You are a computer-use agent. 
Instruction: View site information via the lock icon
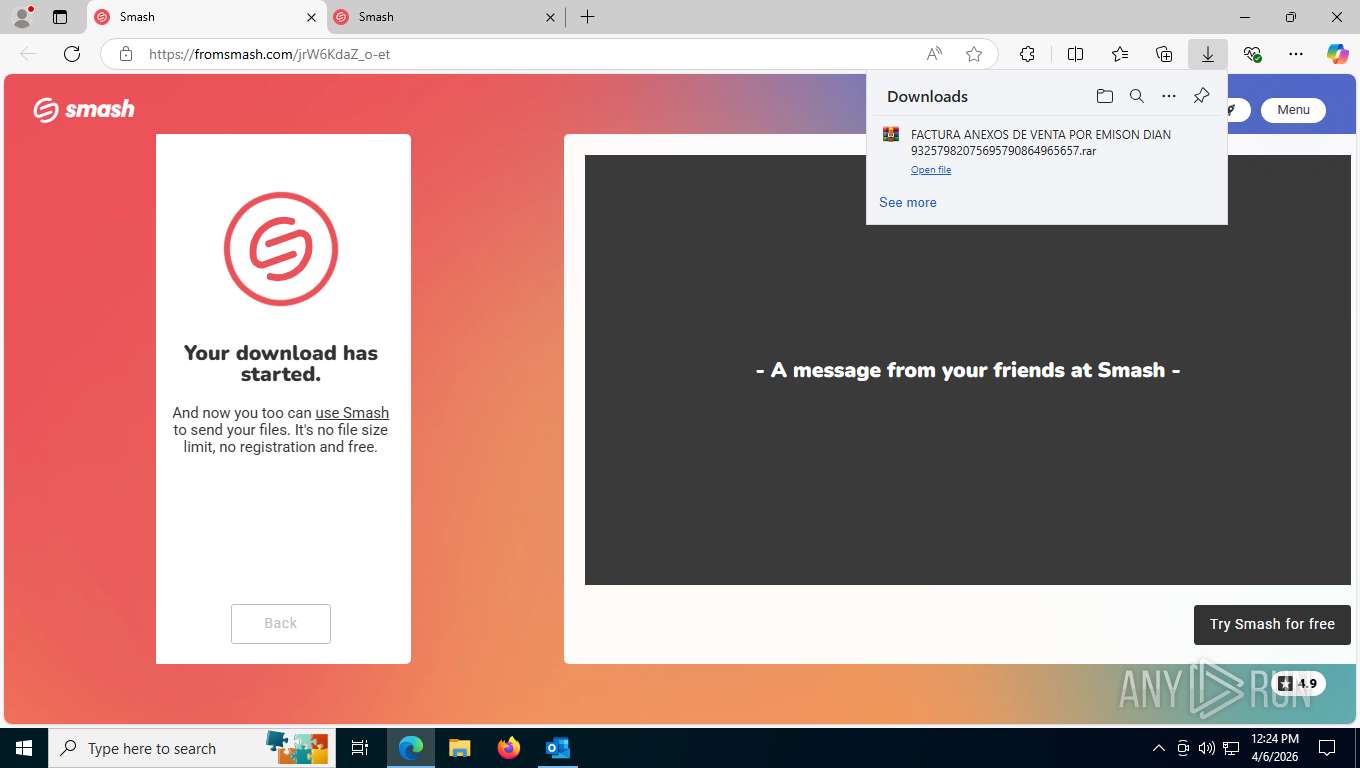pos(126,54)
